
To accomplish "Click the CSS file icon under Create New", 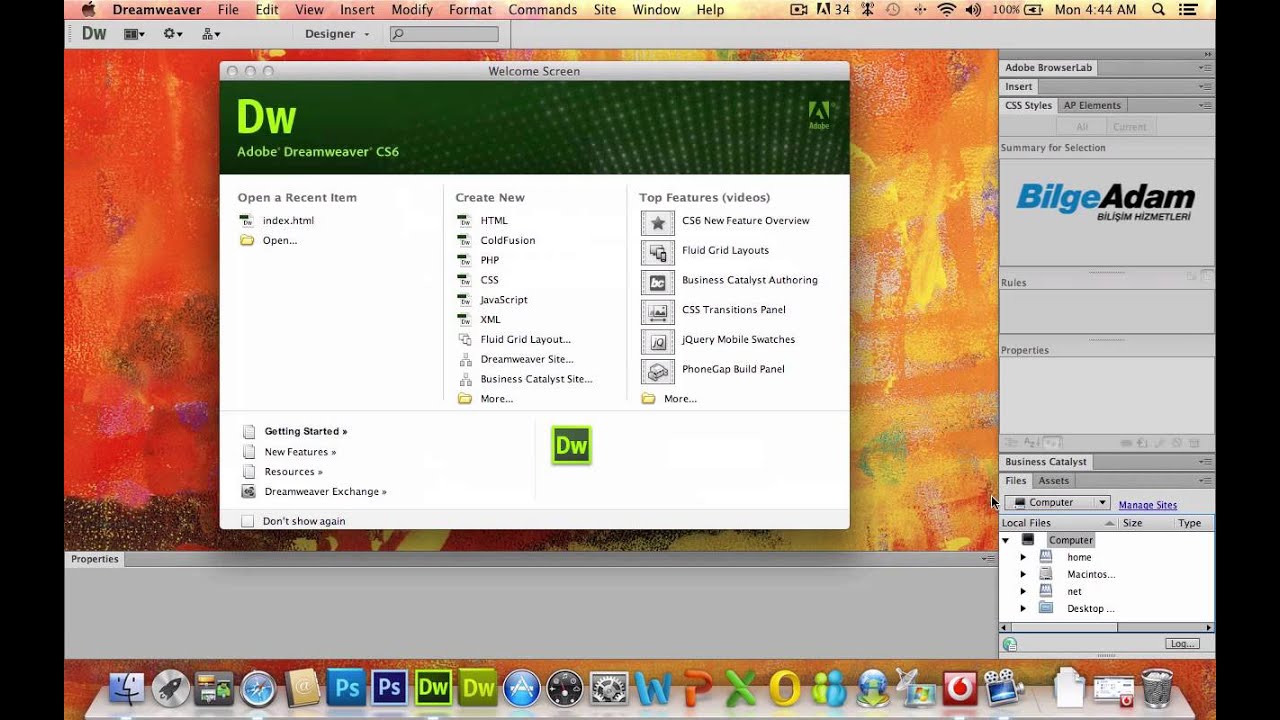I will [464, 280].
